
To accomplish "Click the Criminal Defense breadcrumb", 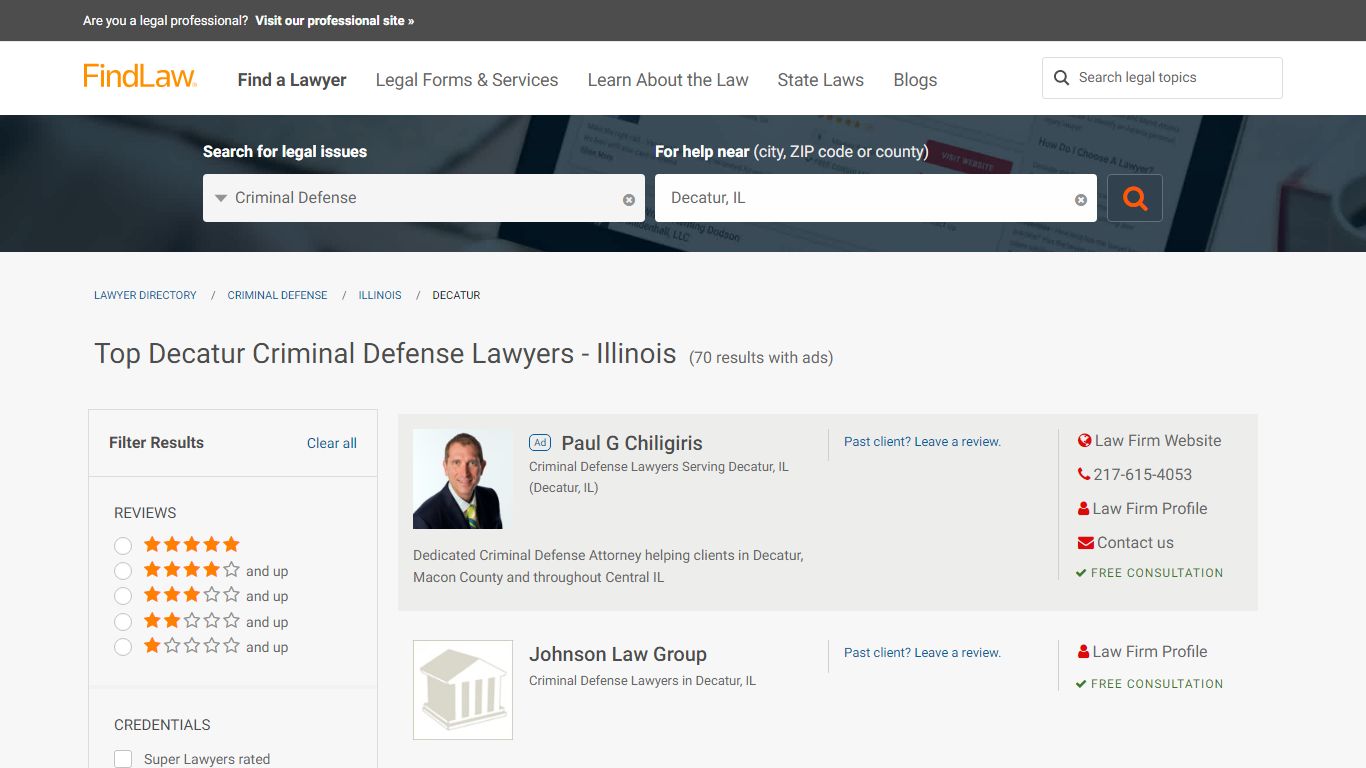I will coord(277,295).
